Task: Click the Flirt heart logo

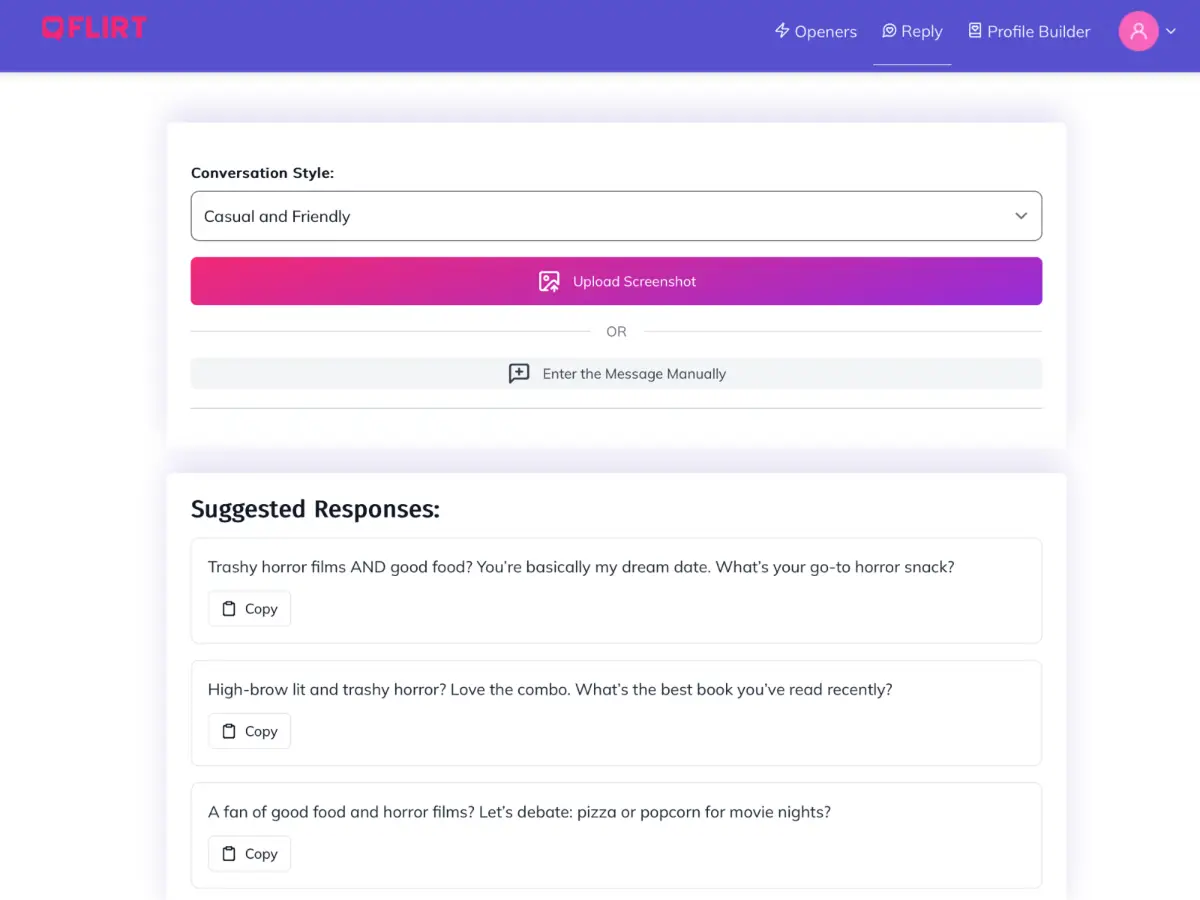Action: click(53, 28)
